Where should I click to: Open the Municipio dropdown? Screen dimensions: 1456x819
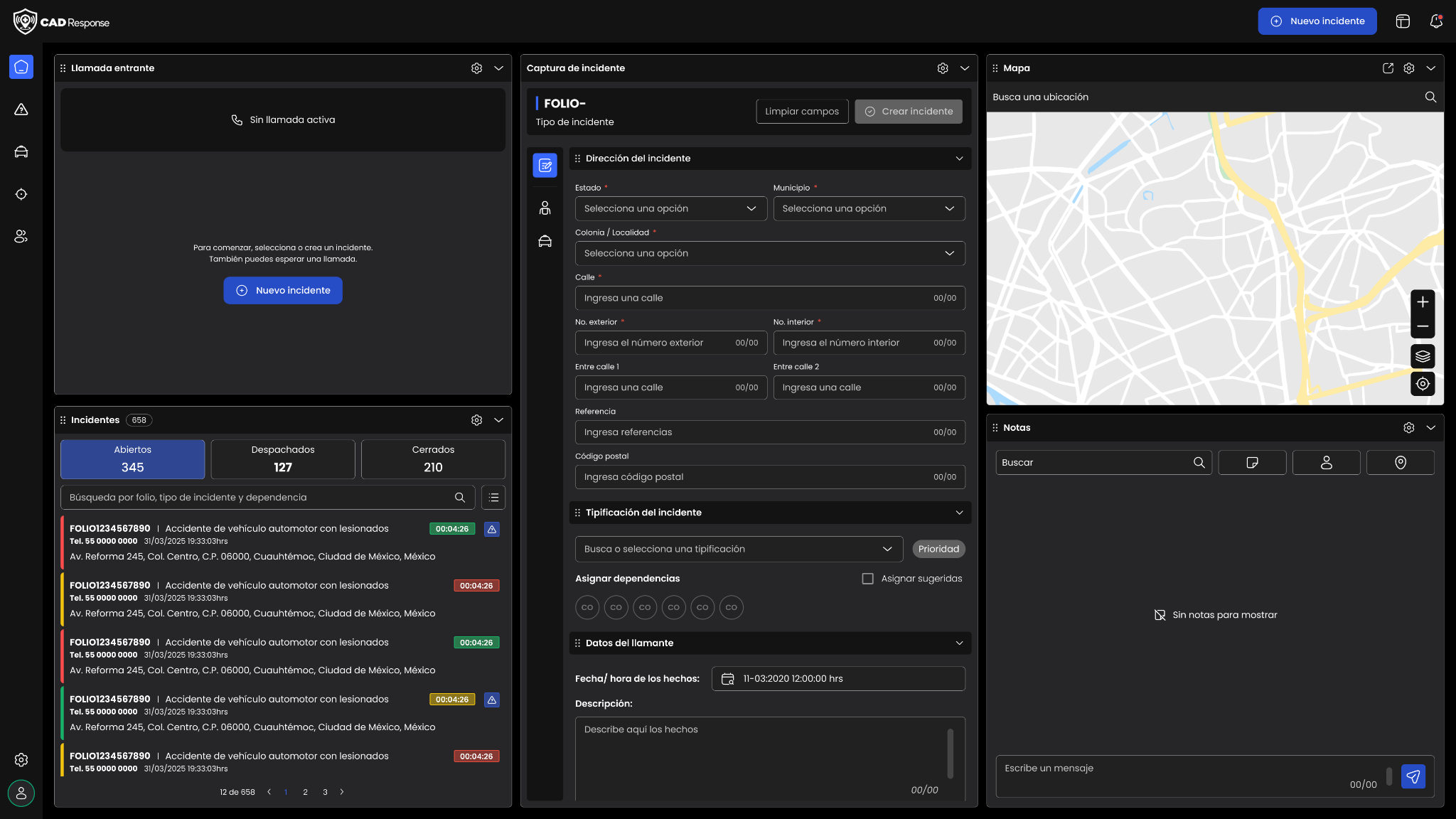coord(869,208)
